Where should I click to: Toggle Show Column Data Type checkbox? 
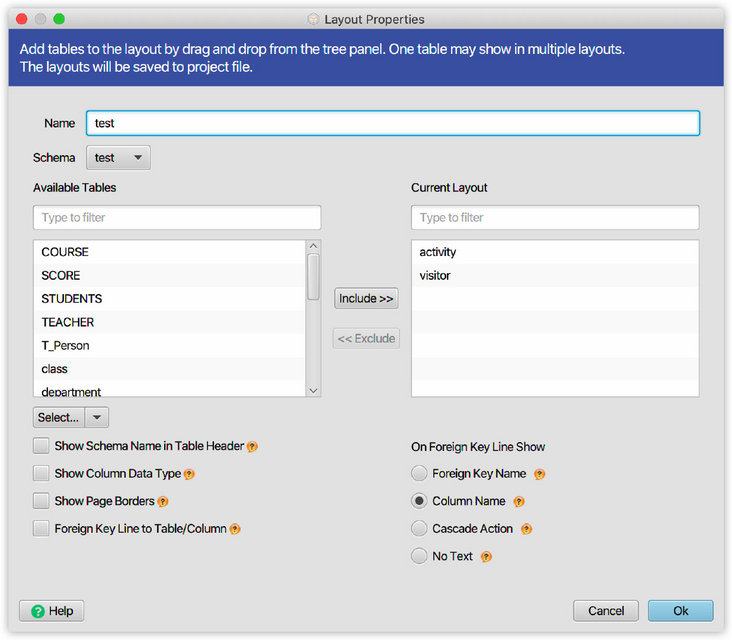click(41, 474)
